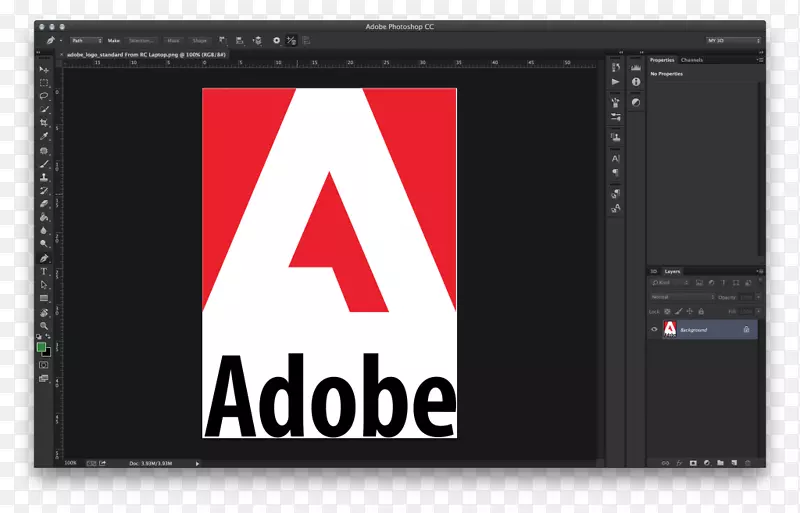Click the Make Shape button

click(199, 40)
